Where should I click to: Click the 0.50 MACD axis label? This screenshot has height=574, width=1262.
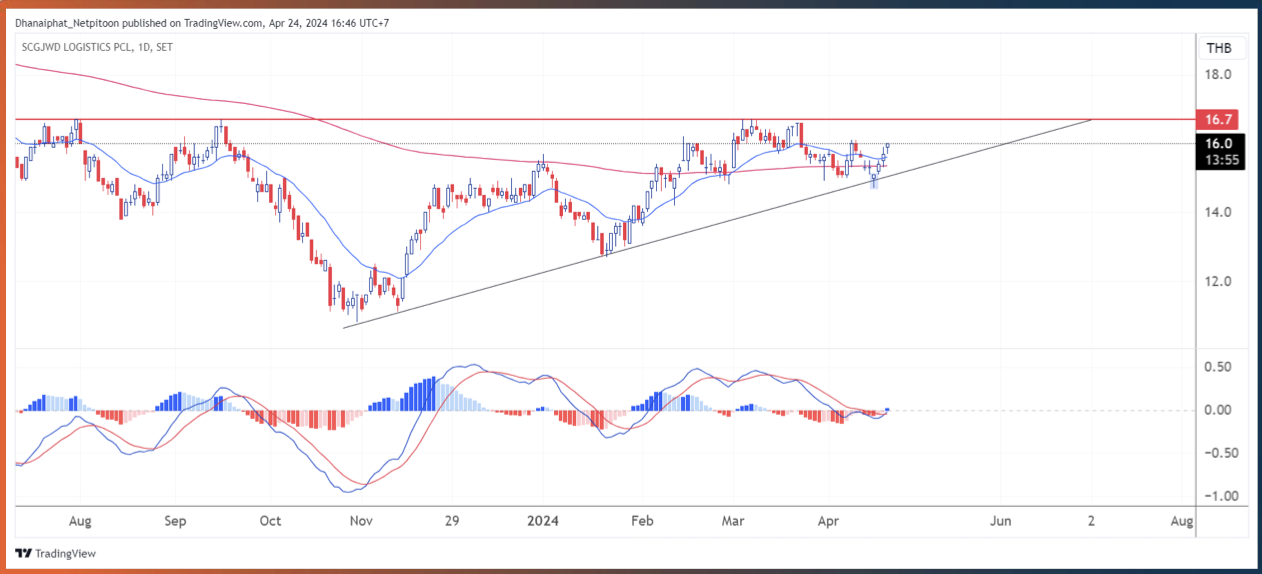click(x=1217, y=366)
